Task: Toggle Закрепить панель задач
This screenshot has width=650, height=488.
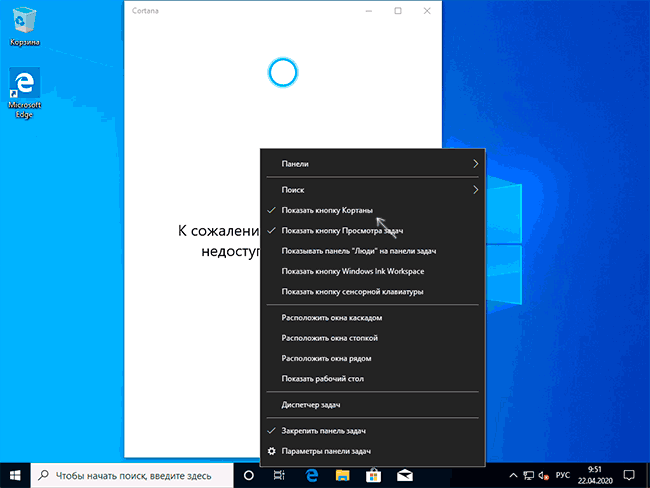Action: [372, 431]
